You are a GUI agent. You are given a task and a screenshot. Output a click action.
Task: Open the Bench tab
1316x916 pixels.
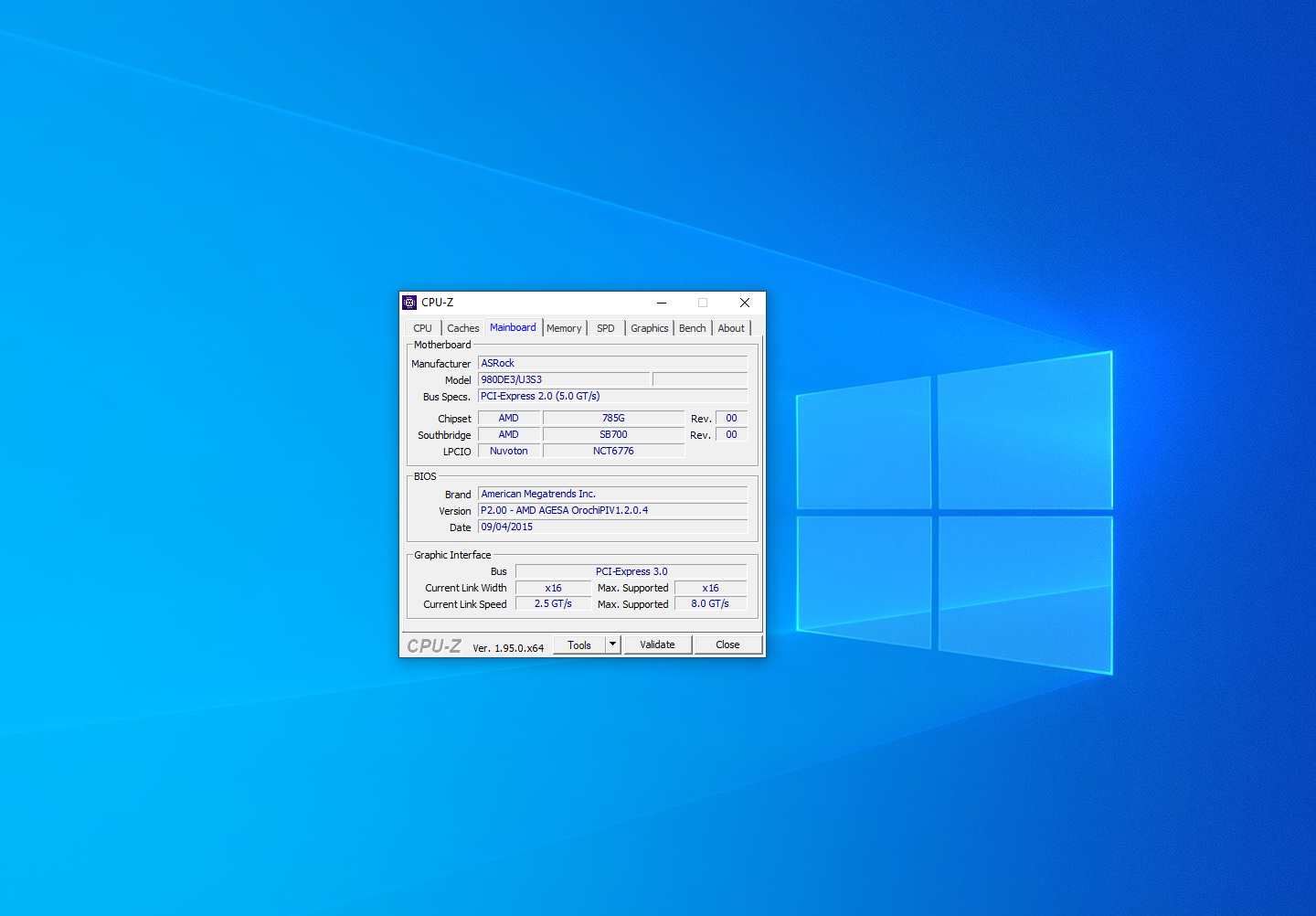pyautogui.click(x=692, y=328)
